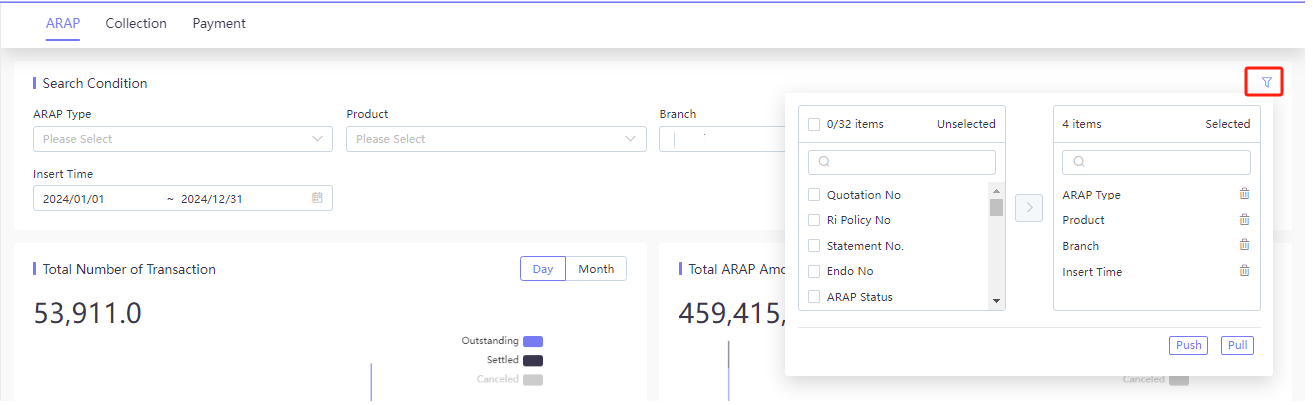Click the Unselected list search field
Viewport: 1313px width, 405px height.
click(x=902, y=162)
